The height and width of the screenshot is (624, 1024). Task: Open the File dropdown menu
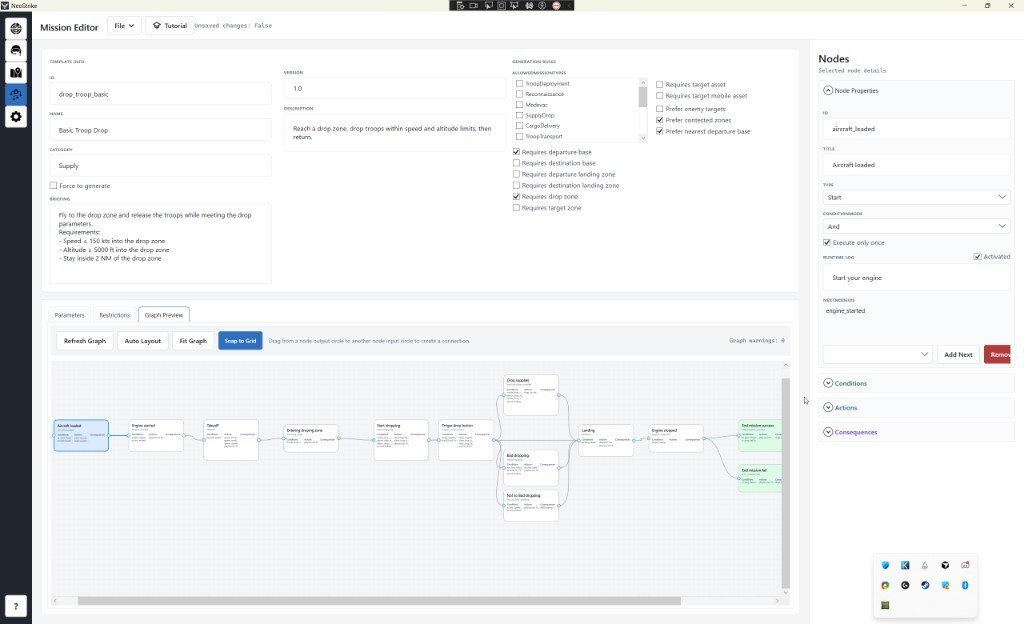tap(124, 25)
